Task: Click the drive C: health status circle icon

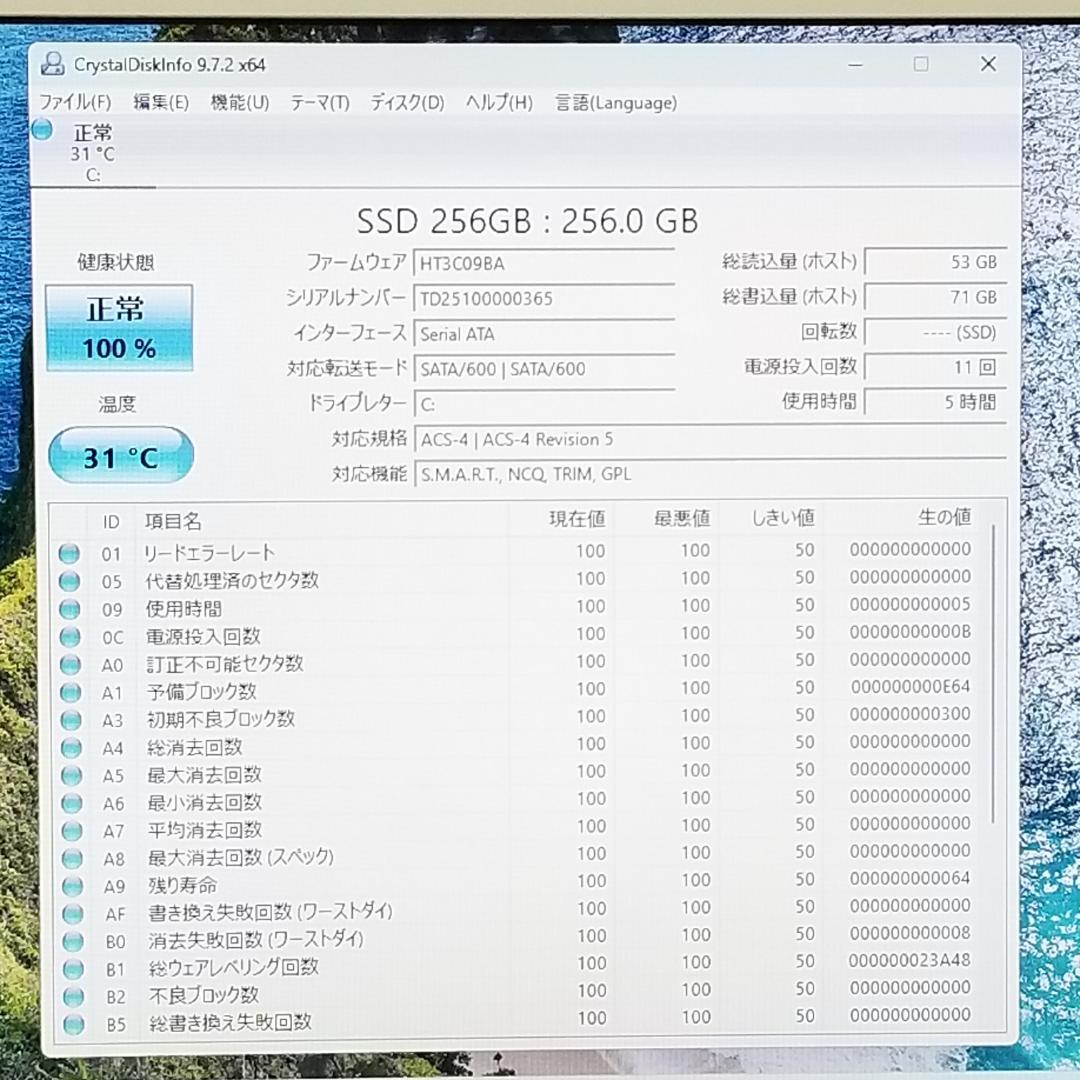Action: [x=42, y=129]
